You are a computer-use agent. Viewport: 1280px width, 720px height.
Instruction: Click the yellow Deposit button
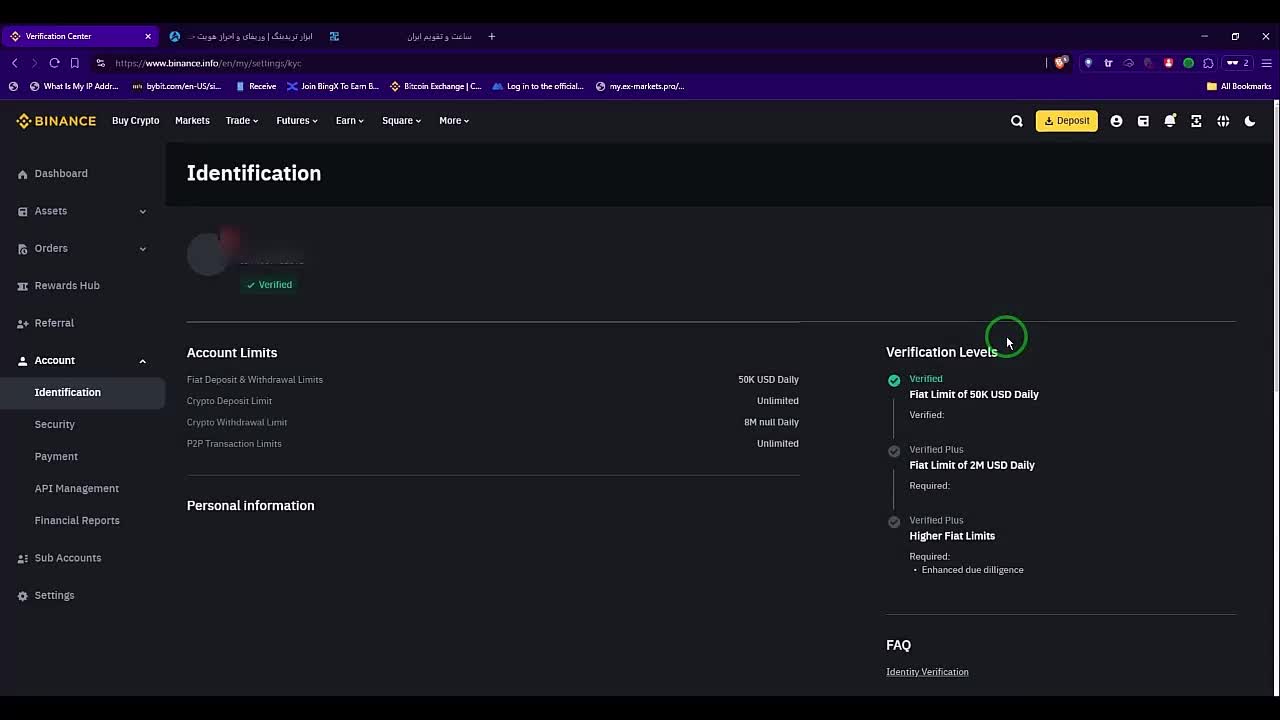point(1067,121)
